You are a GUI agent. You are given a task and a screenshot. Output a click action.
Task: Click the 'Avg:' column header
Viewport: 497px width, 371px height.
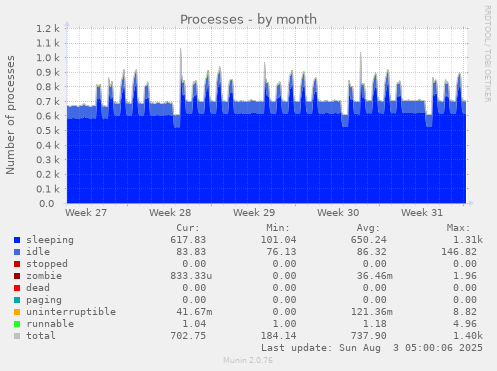tap(368, 228)
